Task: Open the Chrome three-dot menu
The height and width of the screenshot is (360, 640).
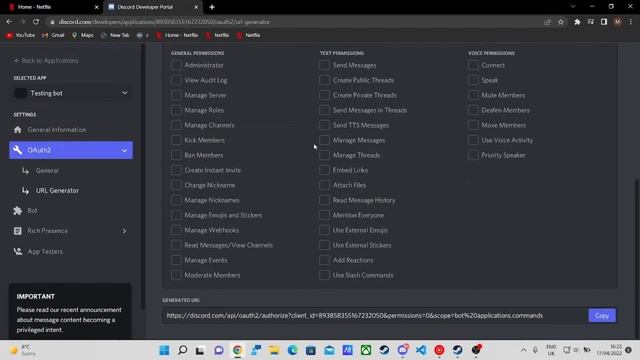Action: click(x=631, y=22)
